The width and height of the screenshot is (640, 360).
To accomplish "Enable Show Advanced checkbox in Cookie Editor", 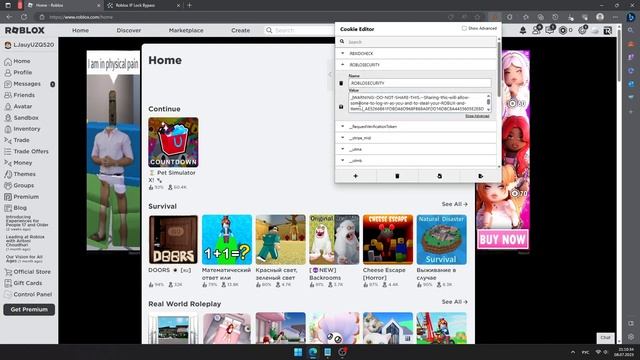I will [x=464, y=28].
